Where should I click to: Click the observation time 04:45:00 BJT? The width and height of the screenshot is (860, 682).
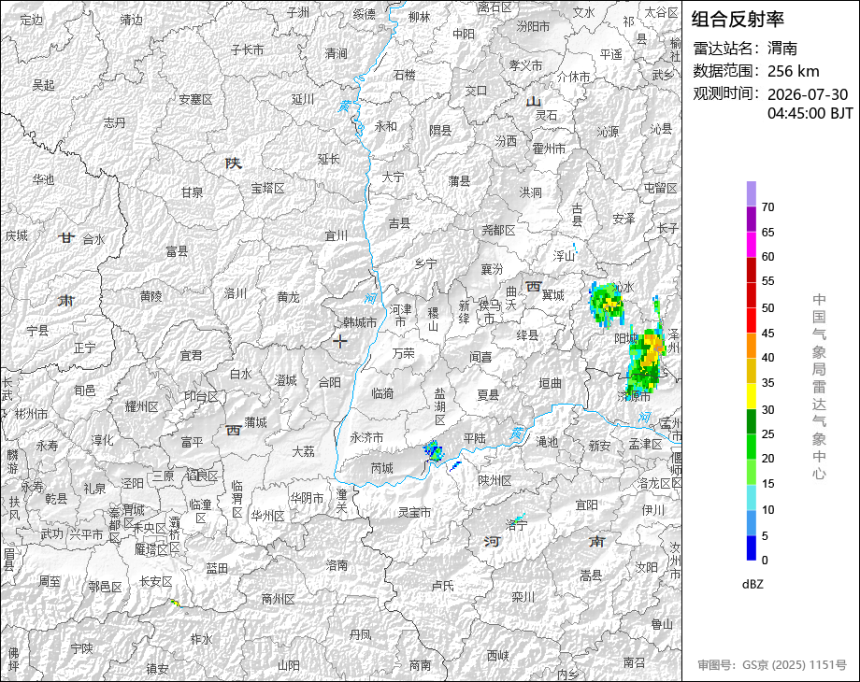pyautogui.click(x=810, y=114)
